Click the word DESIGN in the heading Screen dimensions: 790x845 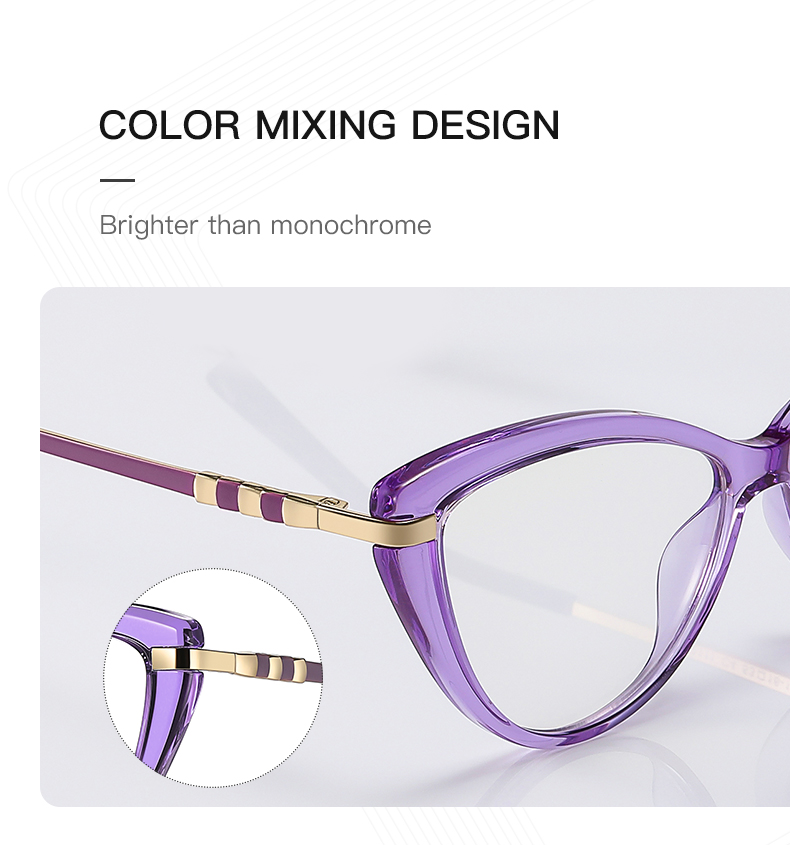tap(486, 125)
